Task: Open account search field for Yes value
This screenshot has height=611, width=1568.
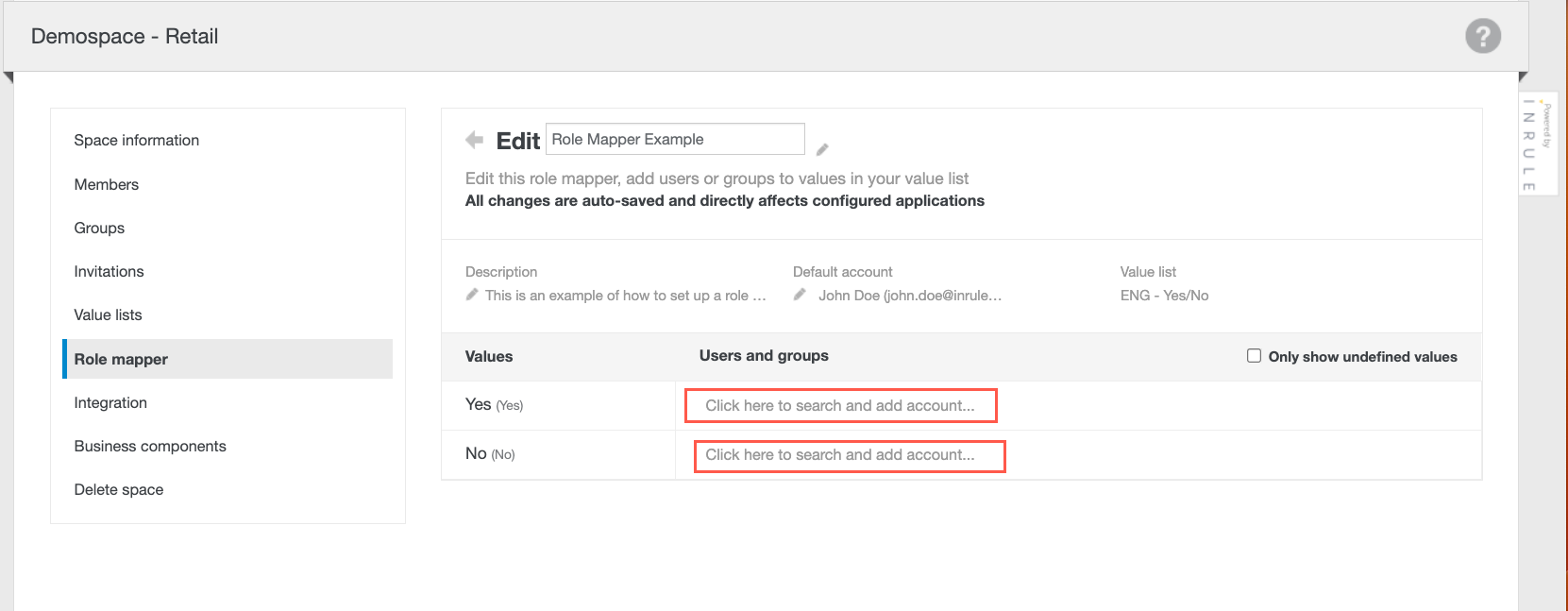Action: coord(839,405)
